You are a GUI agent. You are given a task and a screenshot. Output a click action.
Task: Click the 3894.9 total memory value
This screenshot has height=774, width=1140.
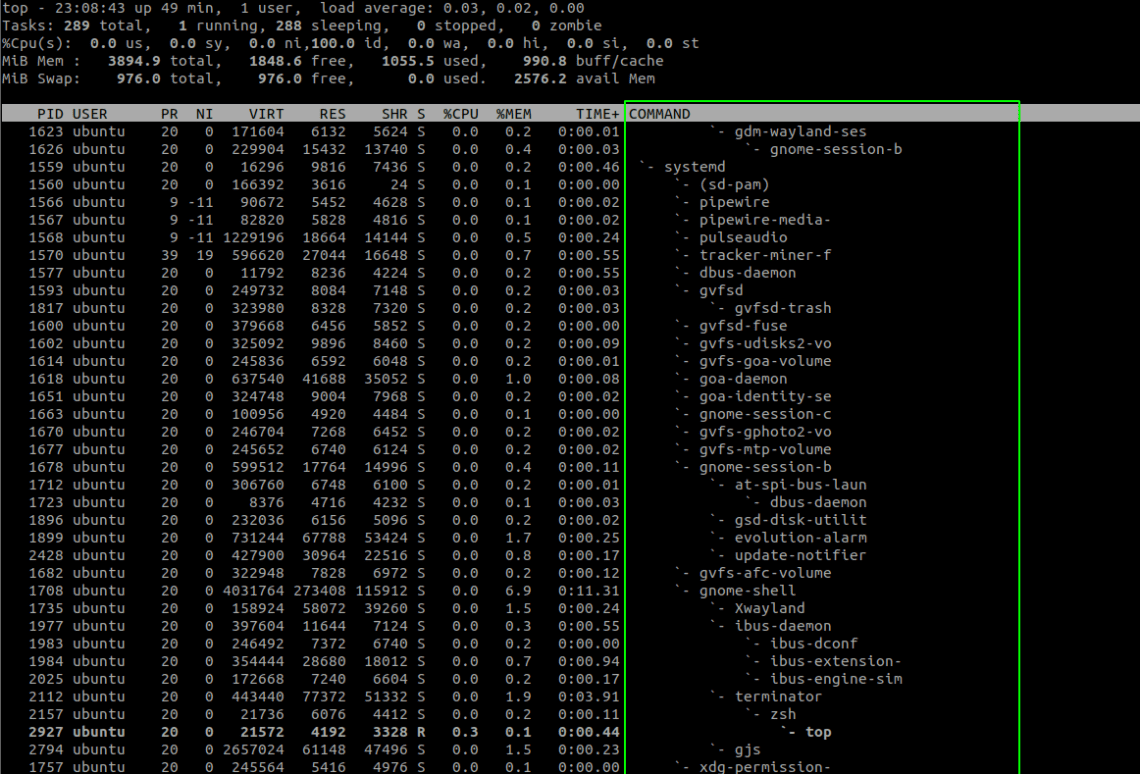134,61
